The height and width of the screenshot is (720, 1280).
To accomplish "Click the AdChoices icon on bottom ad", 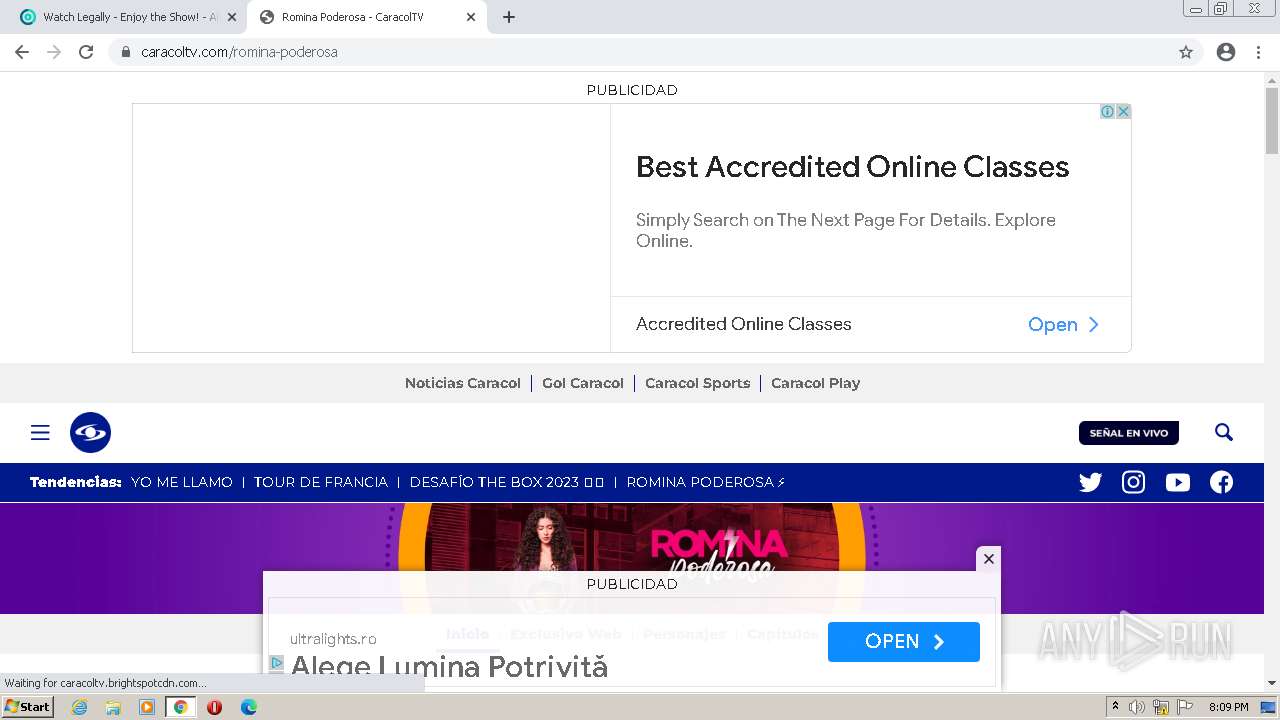I will 277,662.
